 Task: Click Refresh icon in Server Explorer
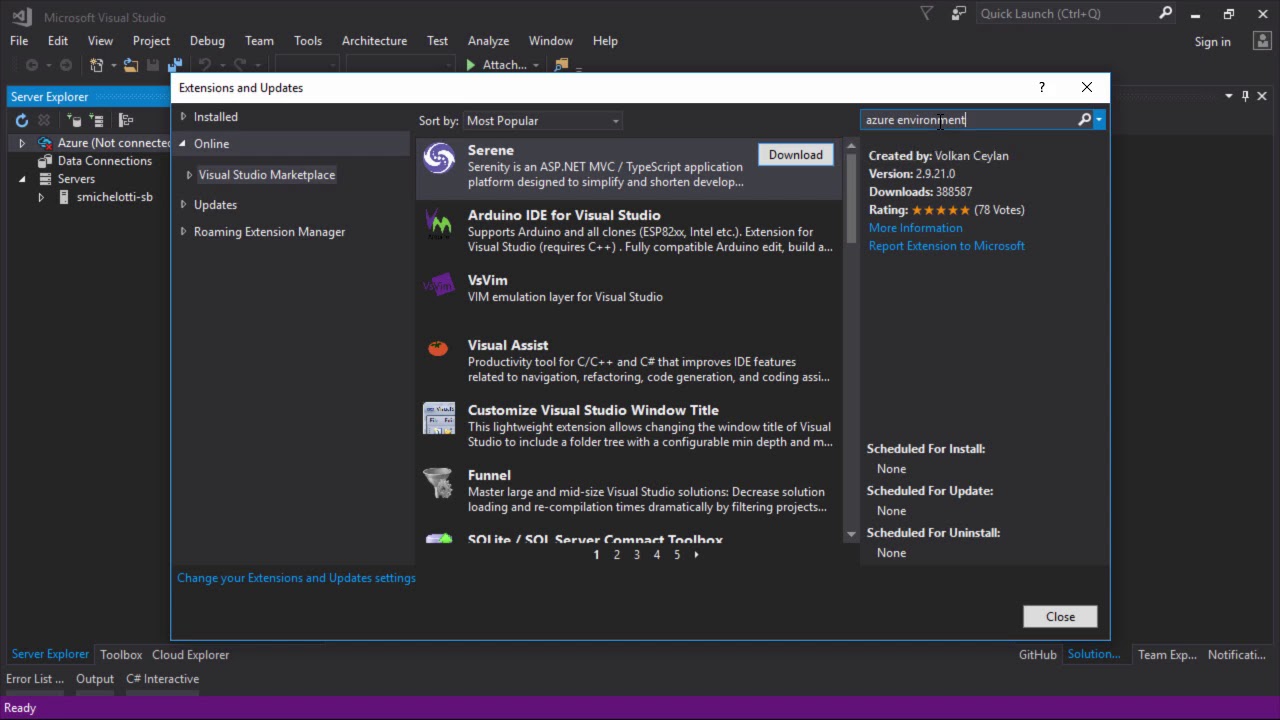[21, 120]
